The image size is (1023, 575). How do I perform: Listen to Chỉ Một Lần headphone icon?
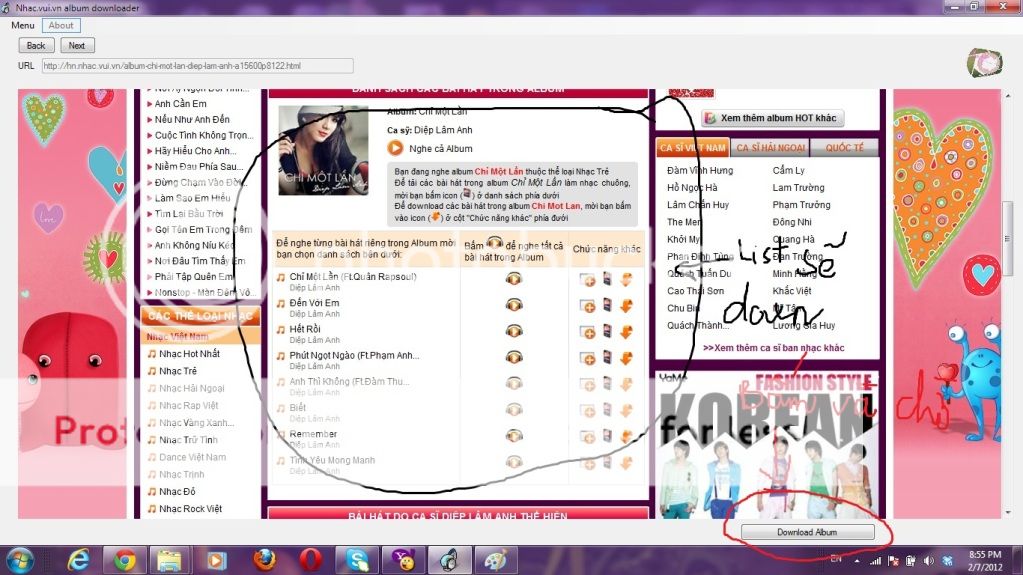[514, 279]
